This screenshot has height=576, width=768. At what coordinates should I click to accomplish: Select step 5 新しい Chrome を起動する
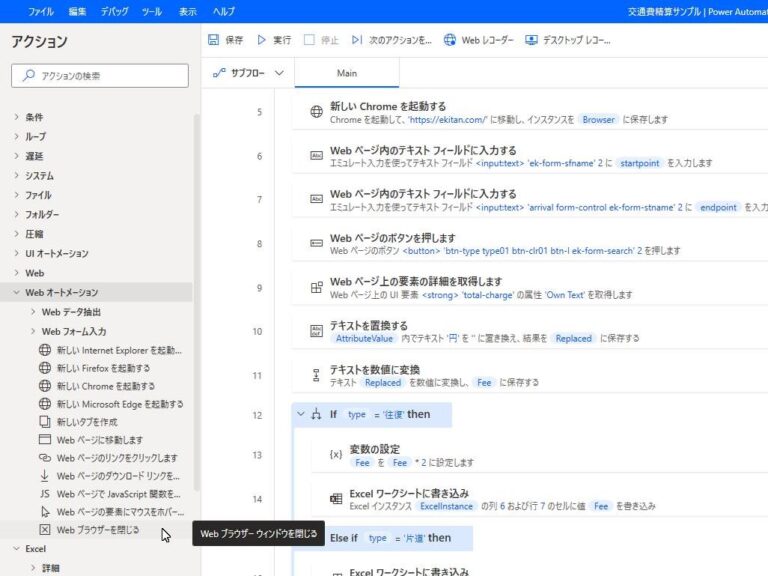pyautogui.click(x=530, y=112)
